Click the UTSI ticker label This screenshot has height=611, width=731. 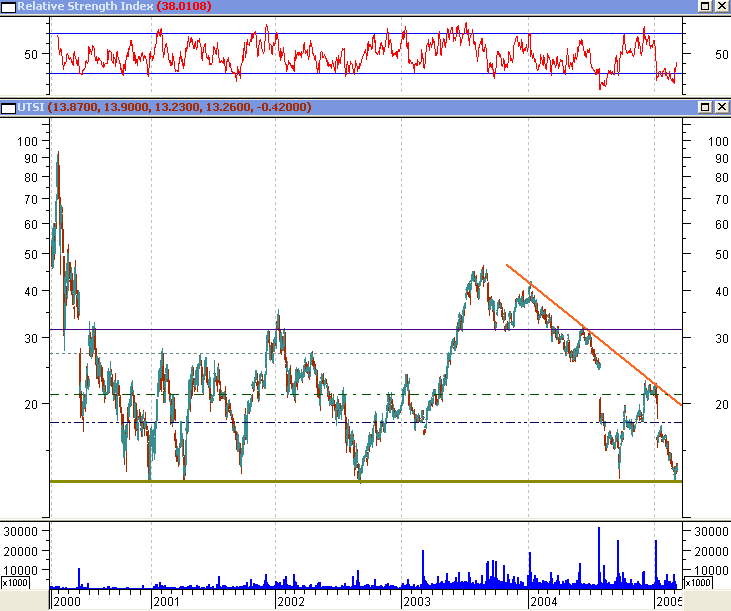point(31,107)
